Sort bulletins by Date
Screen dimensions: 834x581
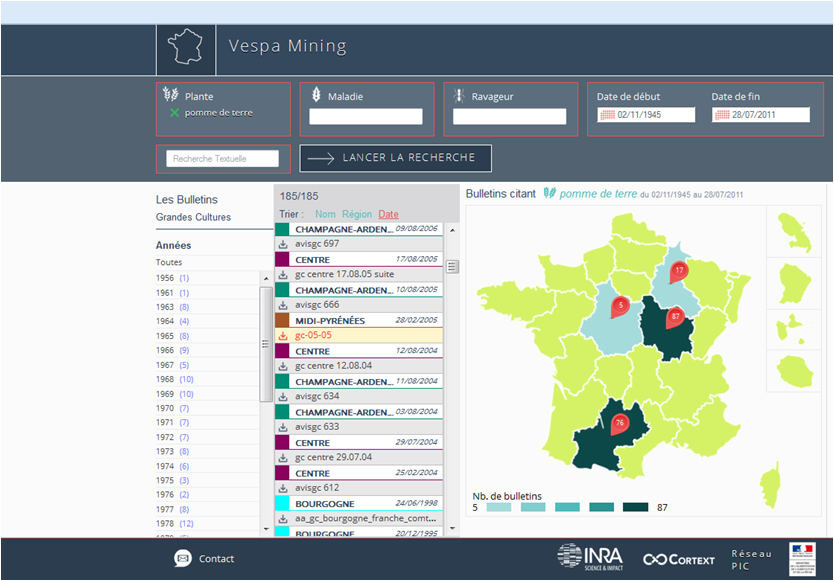tap(388, 214)
